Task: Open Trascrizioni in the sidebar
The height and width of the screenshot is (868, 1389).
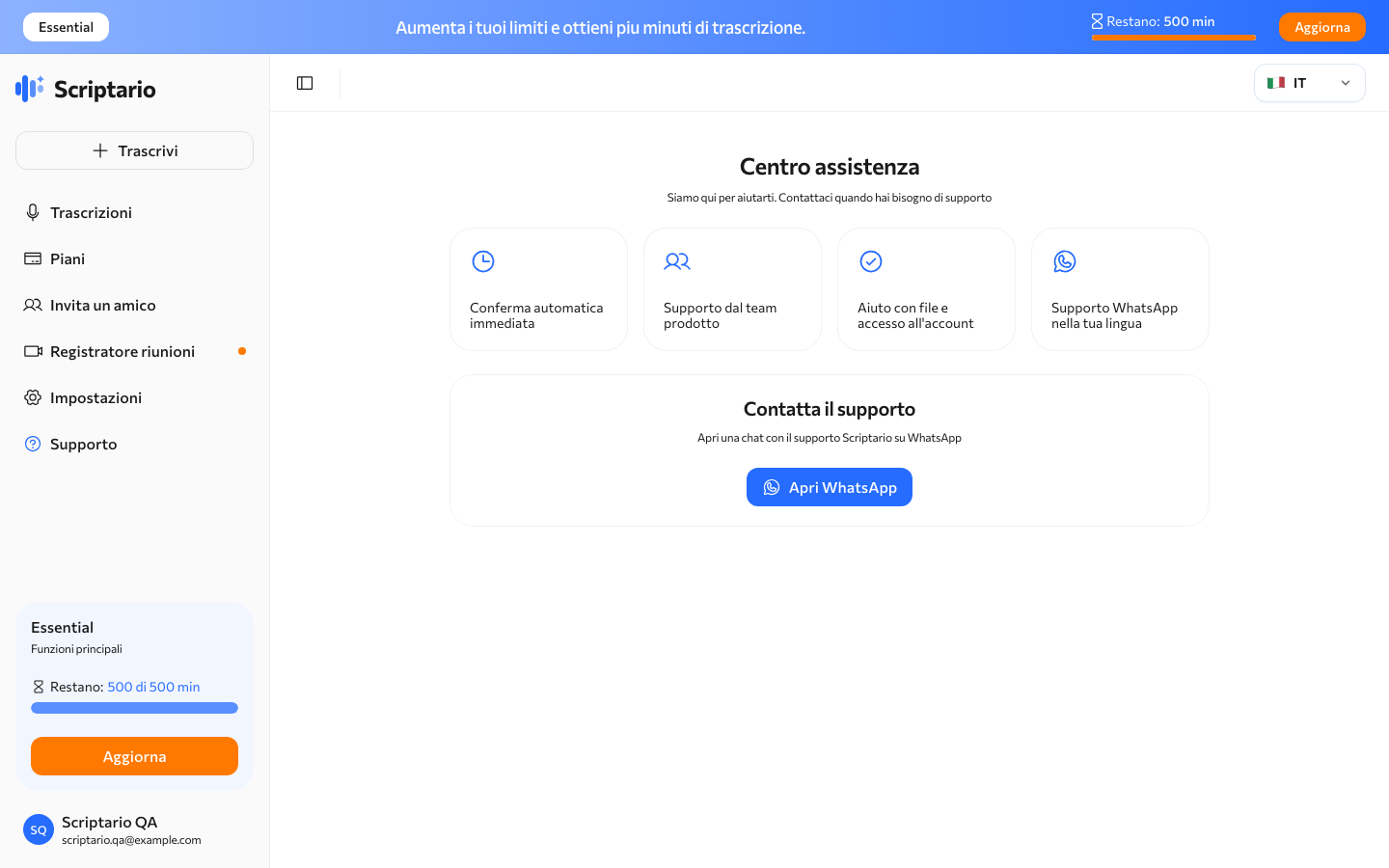Action: click(135, 212)
